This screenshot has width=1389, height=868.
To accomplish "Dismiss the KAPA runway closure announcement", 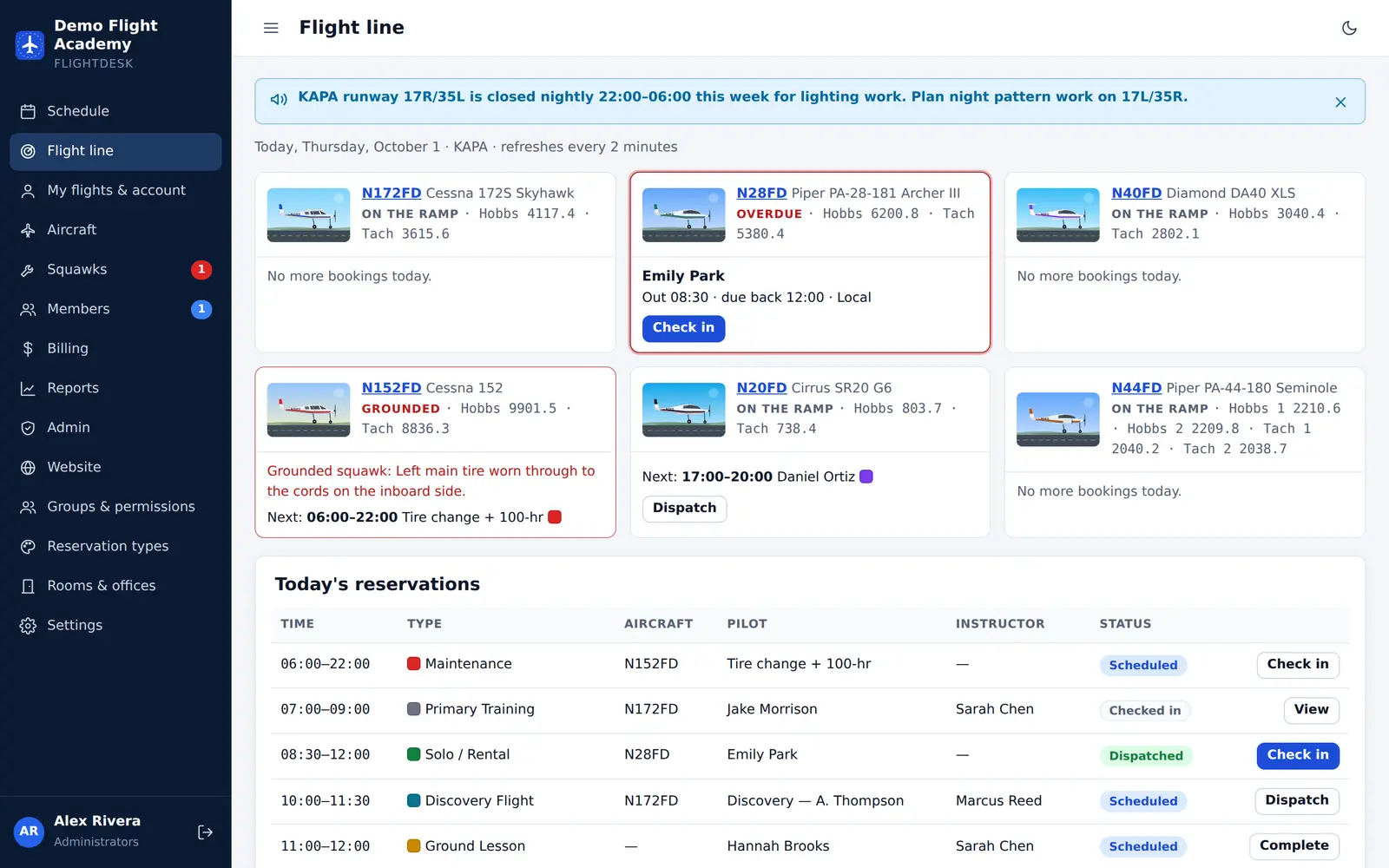I will coord(1340,102).
